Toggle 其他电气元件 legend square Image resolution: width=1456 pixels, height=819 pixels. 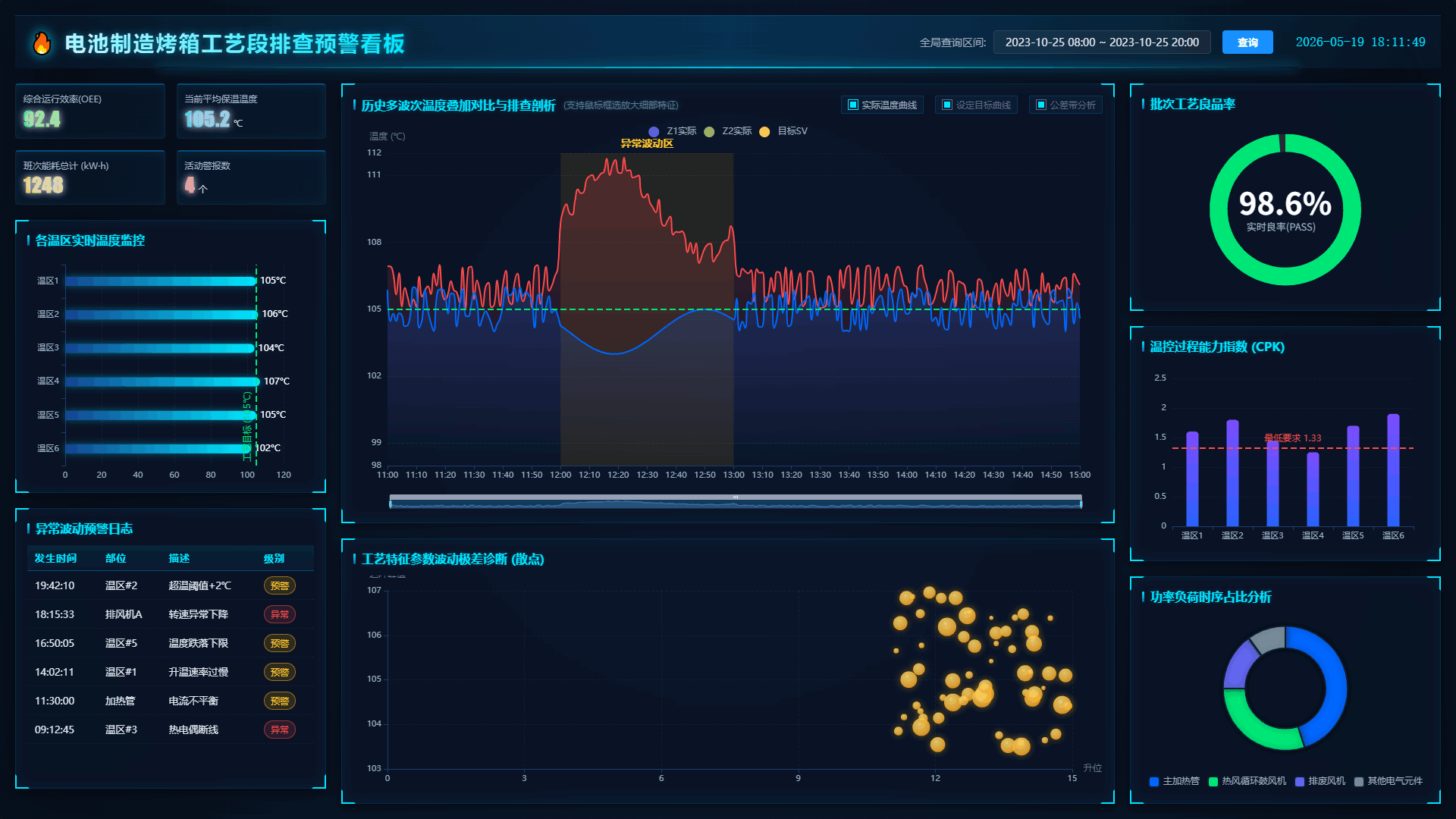click(1359, 782)
